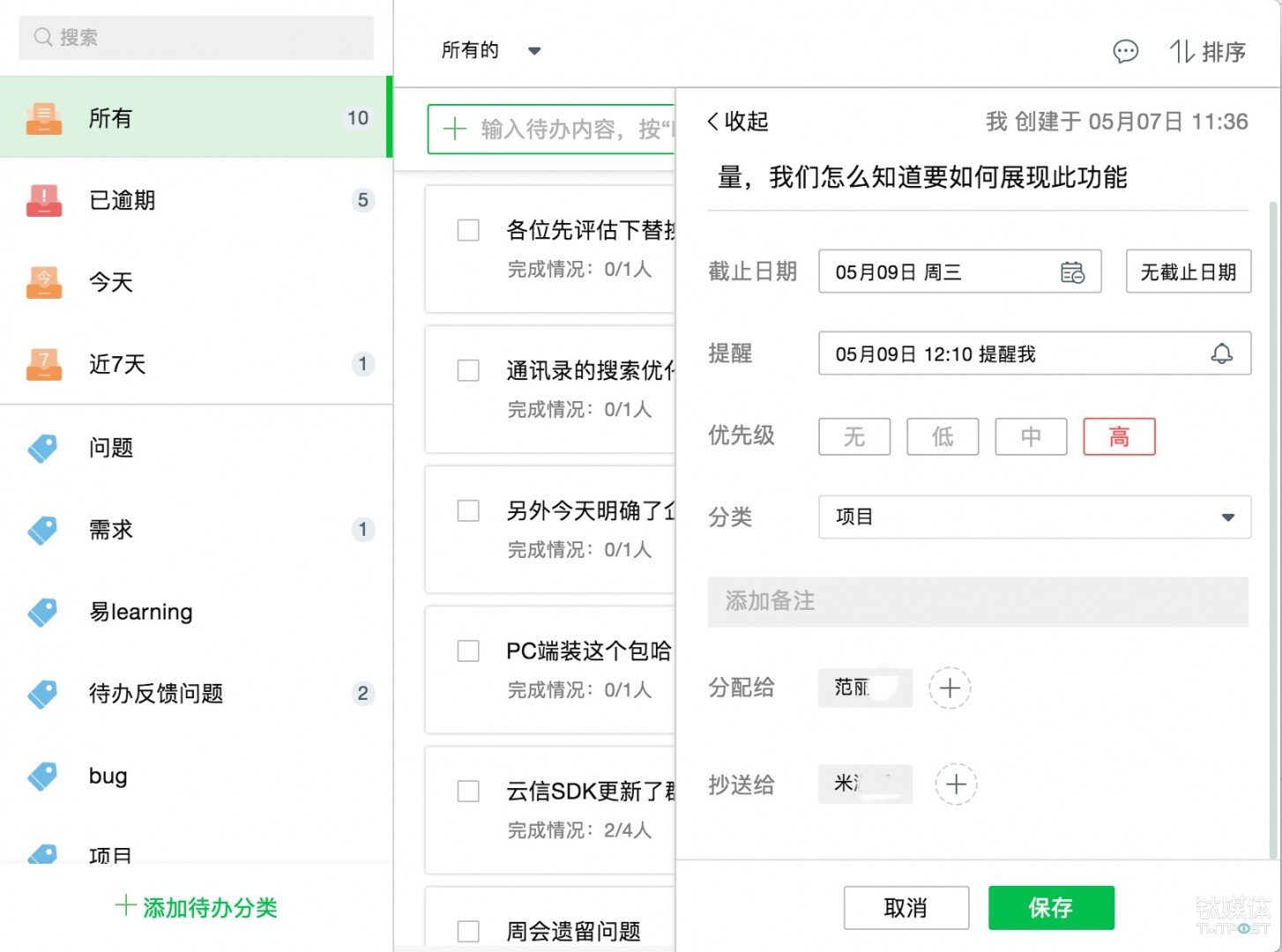1282x952 pixels.
Task: Click the detail panel vertical scrollbar
Action: click(x=1272, y=529)
